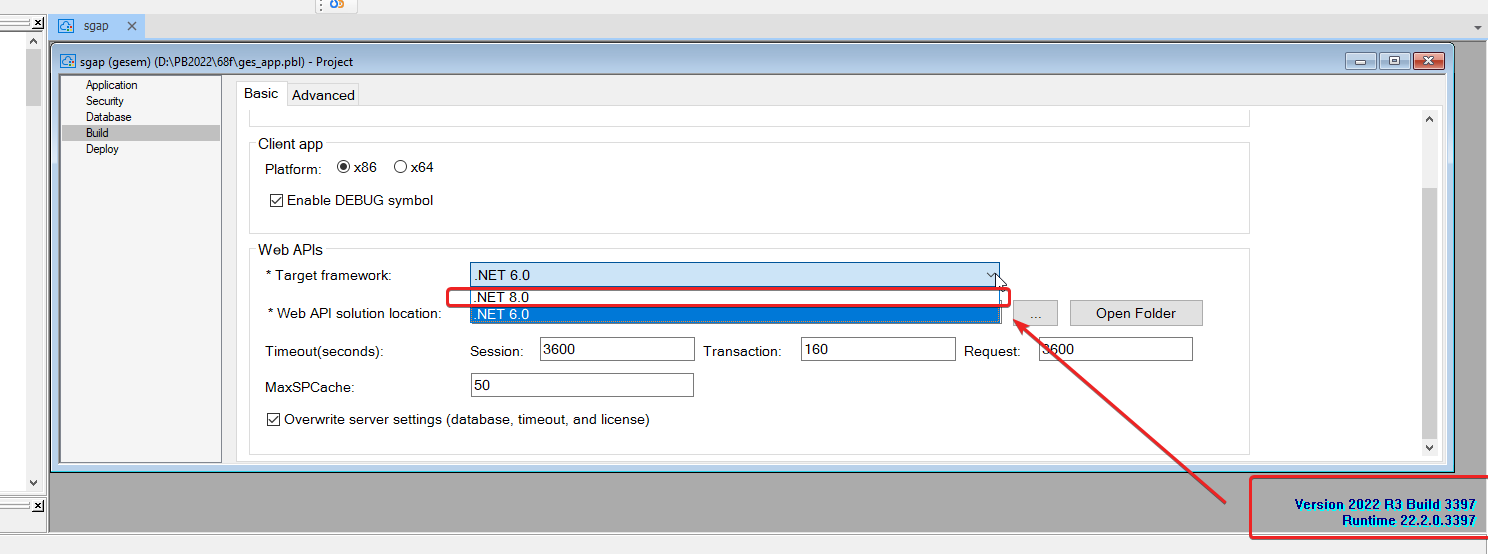The width and height of the screenshot is (1488, 554).
Task: Minimize the sgap Project window
Action: [1360, 62]
